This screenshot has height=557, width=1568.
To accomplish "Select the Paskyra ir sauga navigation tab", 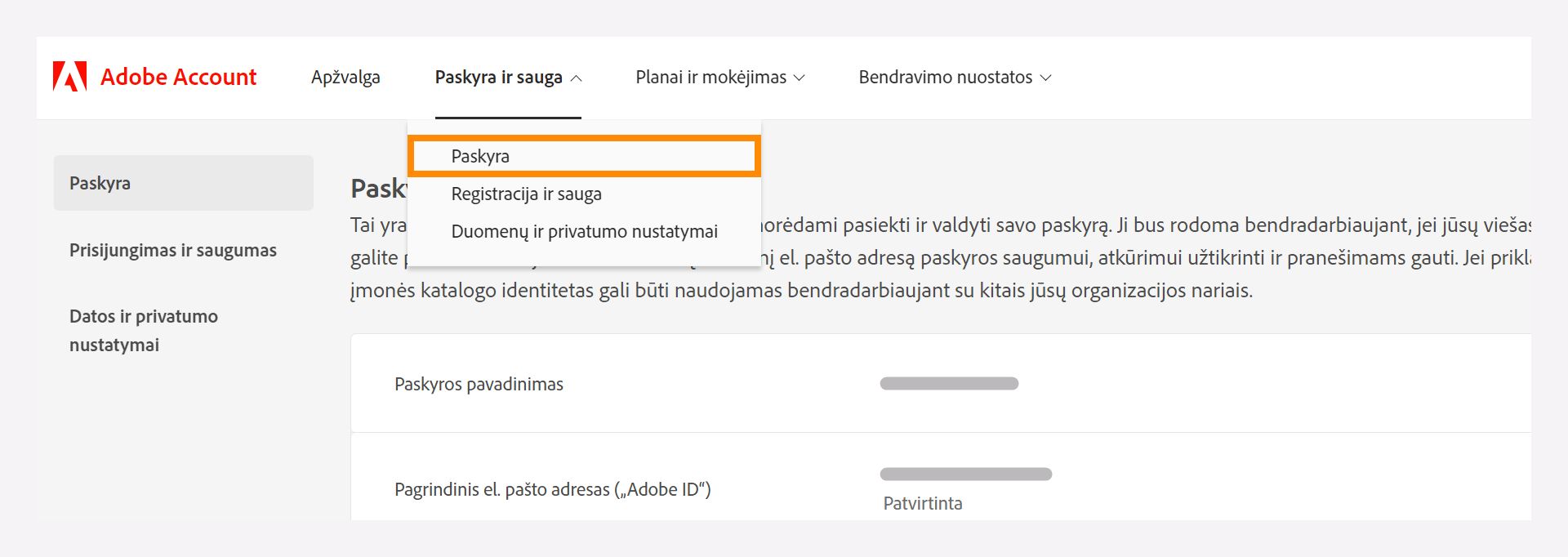I will (x=500, y=78).
